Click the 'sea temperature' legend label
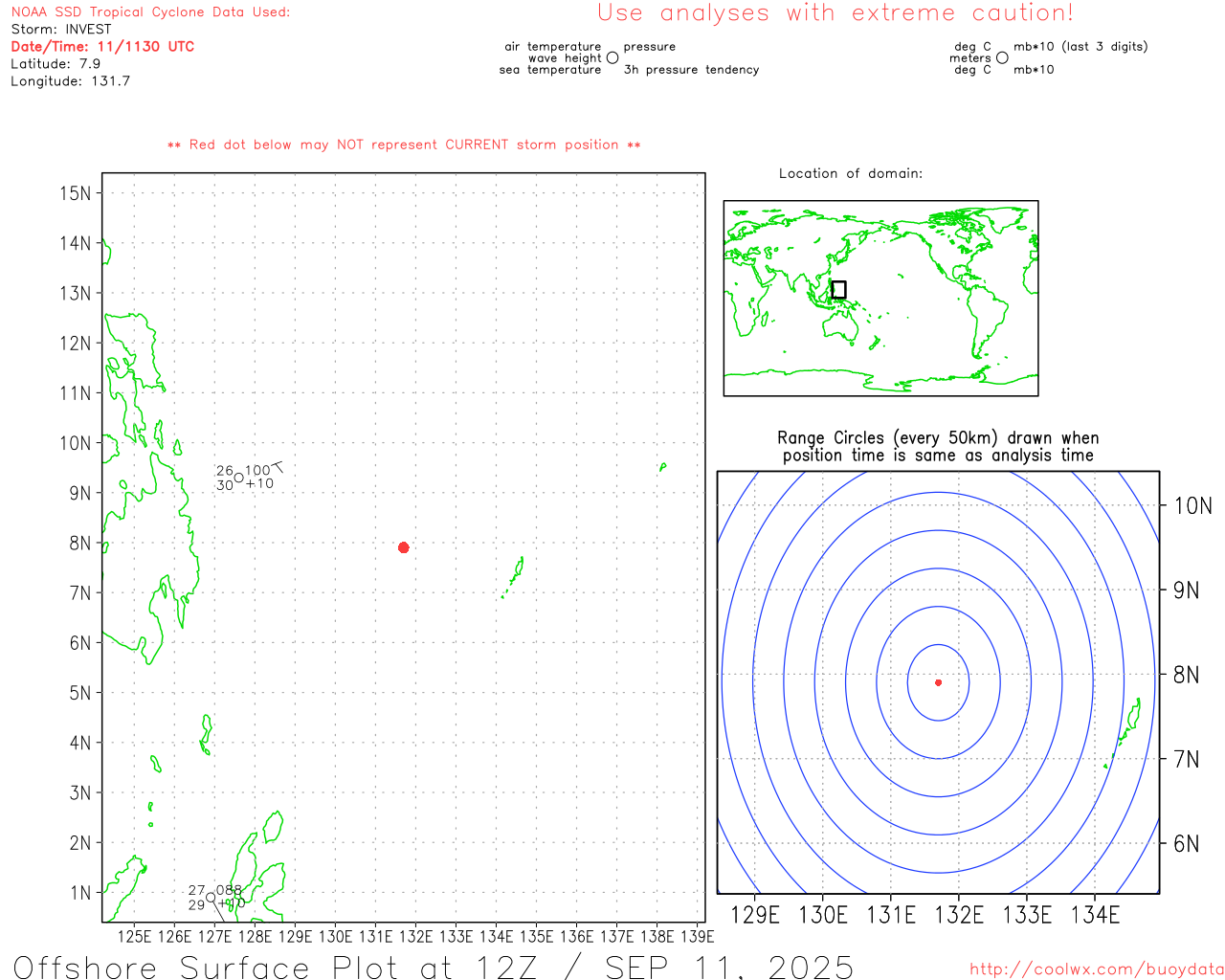Viewport: 1225px width, 980px height. coord(550,69)
